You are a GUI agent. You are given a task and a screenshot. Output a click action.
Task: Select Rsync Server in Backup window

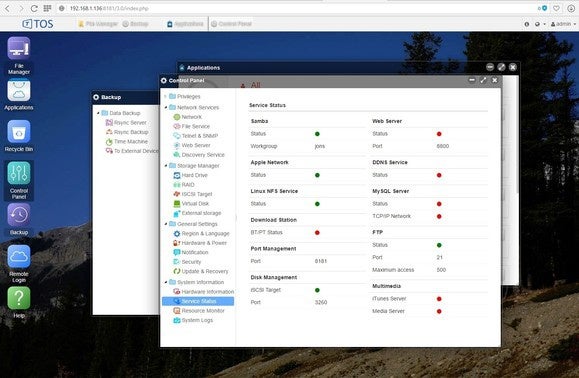[x=126, y=123]
